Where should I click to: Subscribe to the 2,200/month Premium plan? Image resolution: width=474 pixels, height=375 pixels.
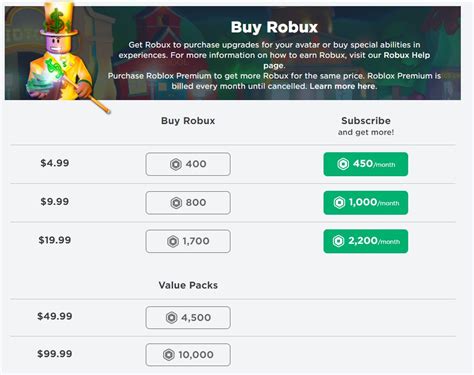coord(366,241)
